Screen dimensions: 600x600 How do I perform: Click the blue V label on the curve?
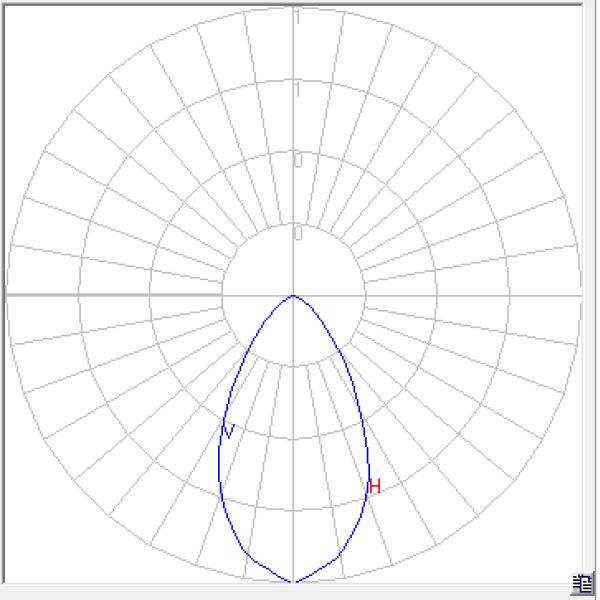(229, 431)
